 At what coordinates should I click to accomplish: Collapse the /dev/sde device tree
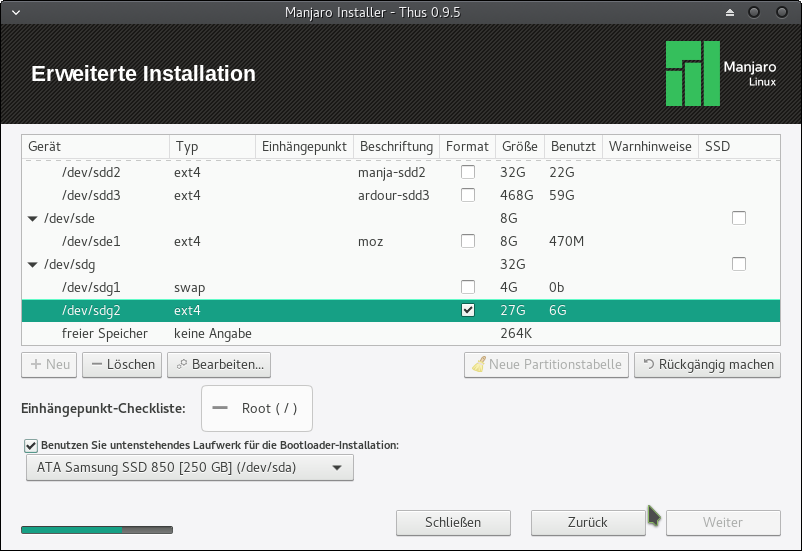point(35,218)
